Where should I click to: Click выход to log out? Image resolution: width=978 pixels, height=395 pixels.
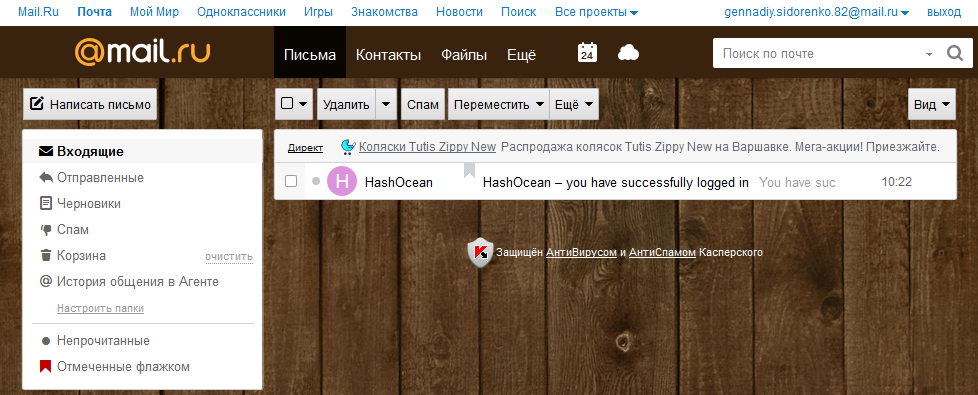point(944,12)
